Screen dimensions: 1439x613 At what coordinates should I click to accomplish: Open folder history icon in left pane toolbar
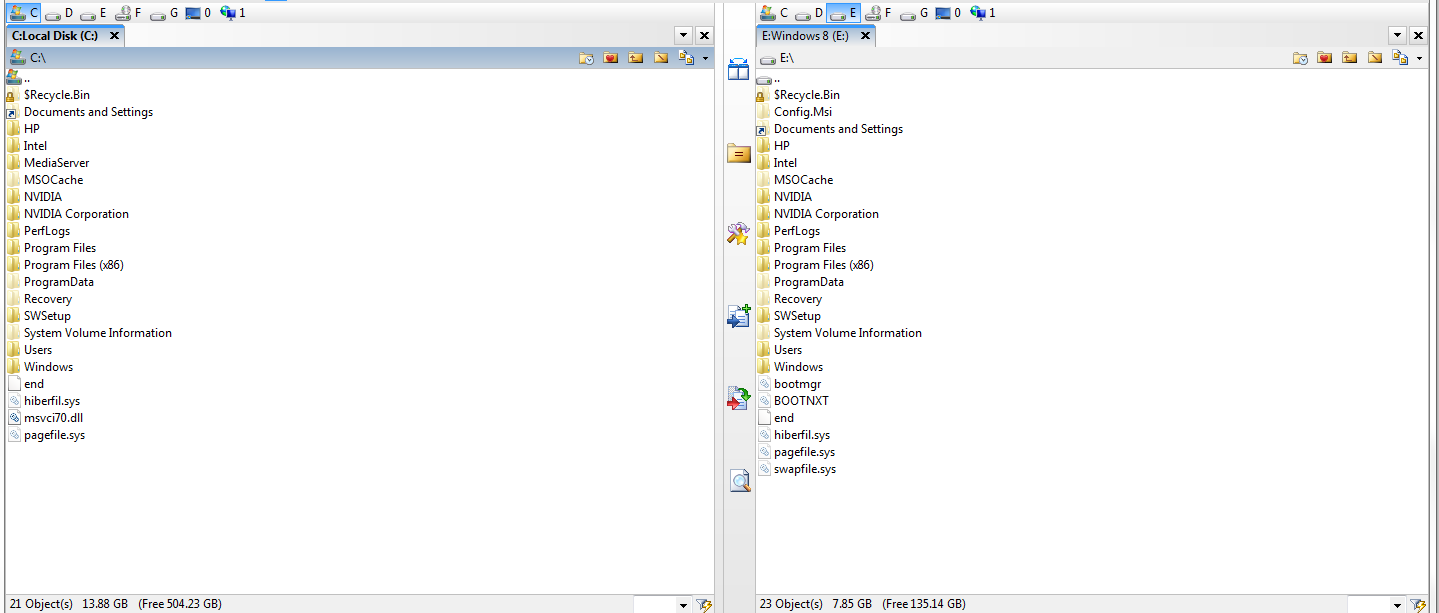point(586,58)
